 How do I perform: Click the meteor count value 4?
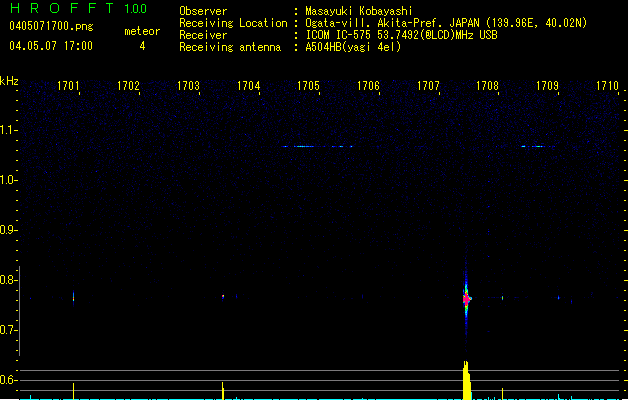142,46
